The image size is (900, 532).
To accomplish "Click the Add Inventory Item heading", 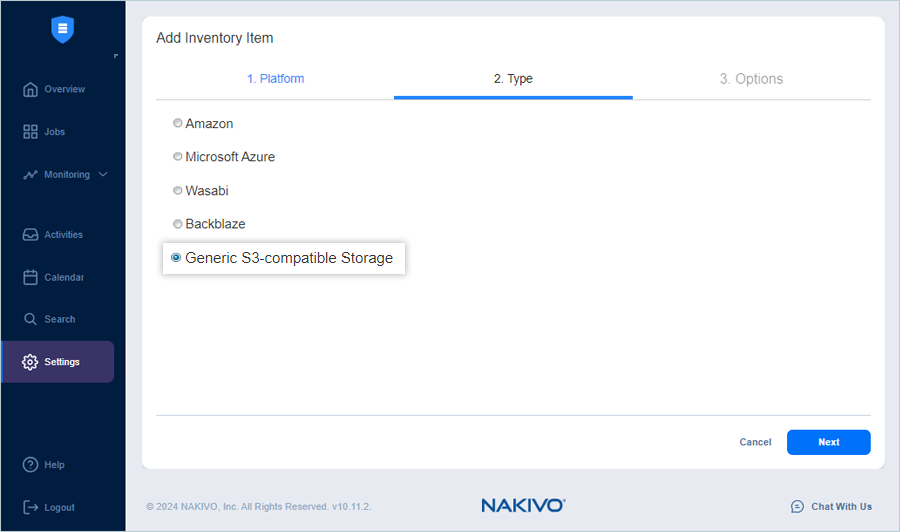I will click(215, 38).
